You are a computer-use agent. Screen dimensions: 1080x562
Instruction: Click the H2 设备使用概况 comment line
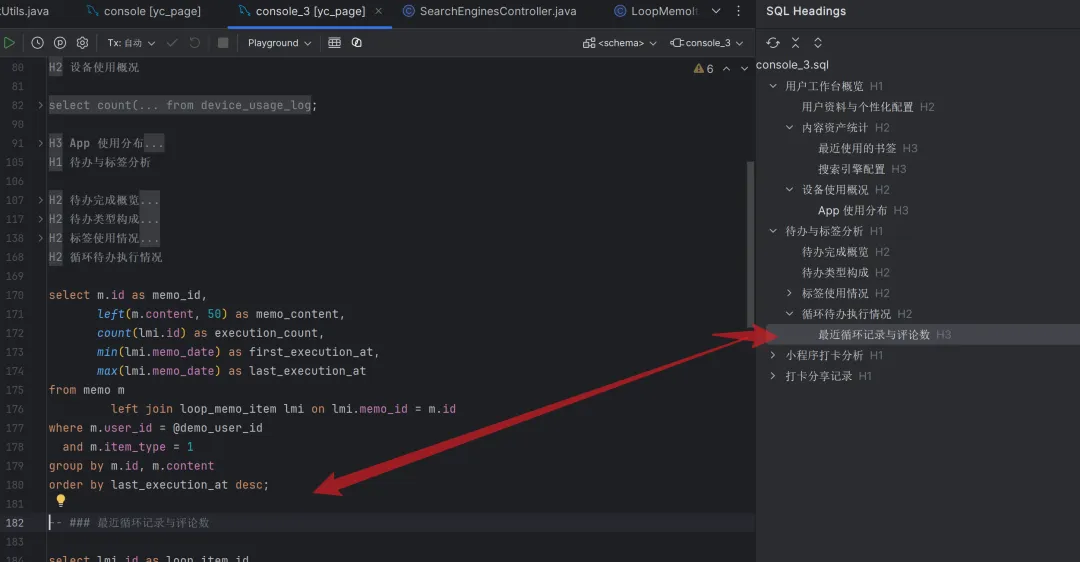click(x=94, y=67)
